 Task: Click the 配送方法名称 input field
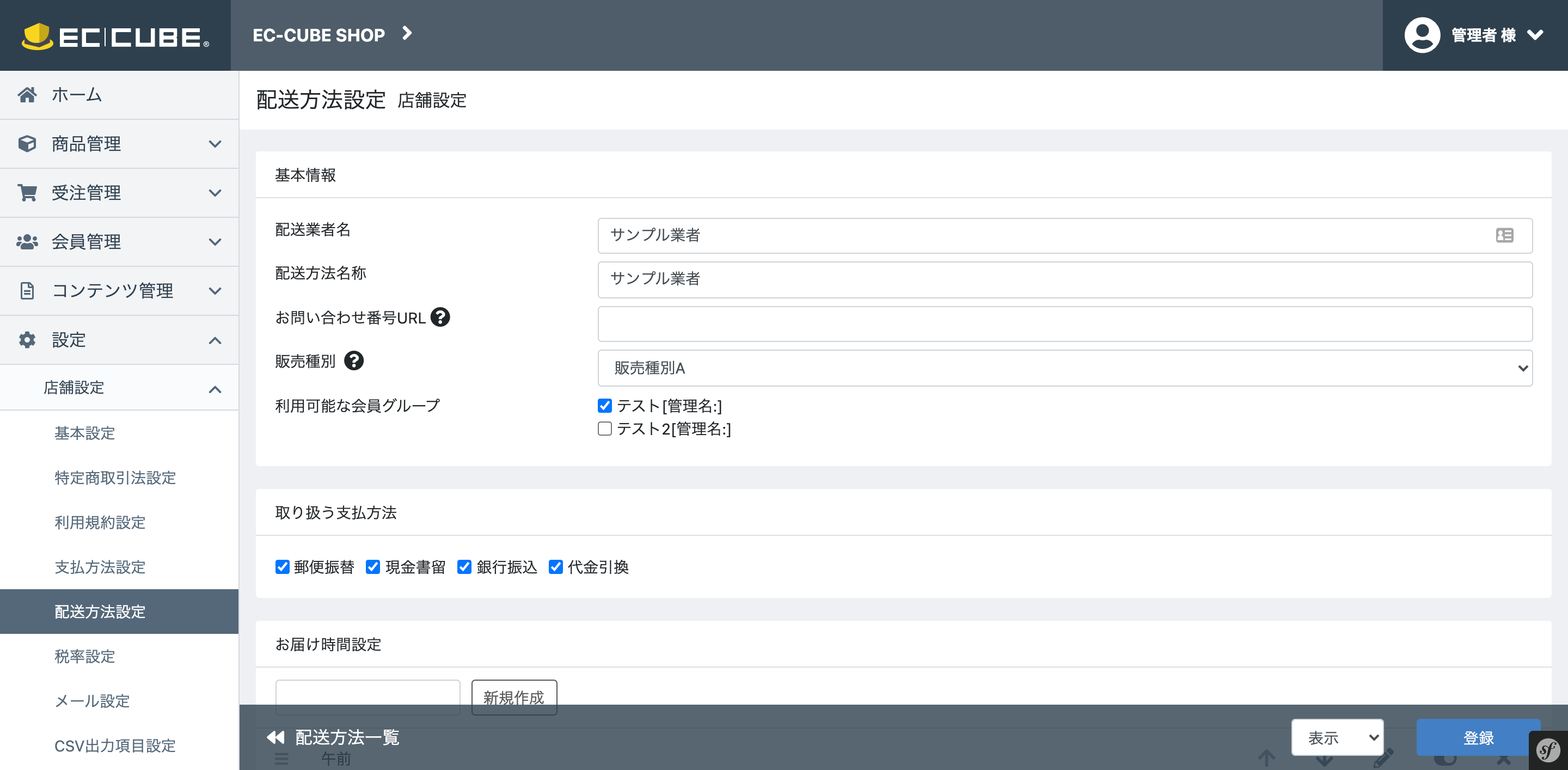1064,279
